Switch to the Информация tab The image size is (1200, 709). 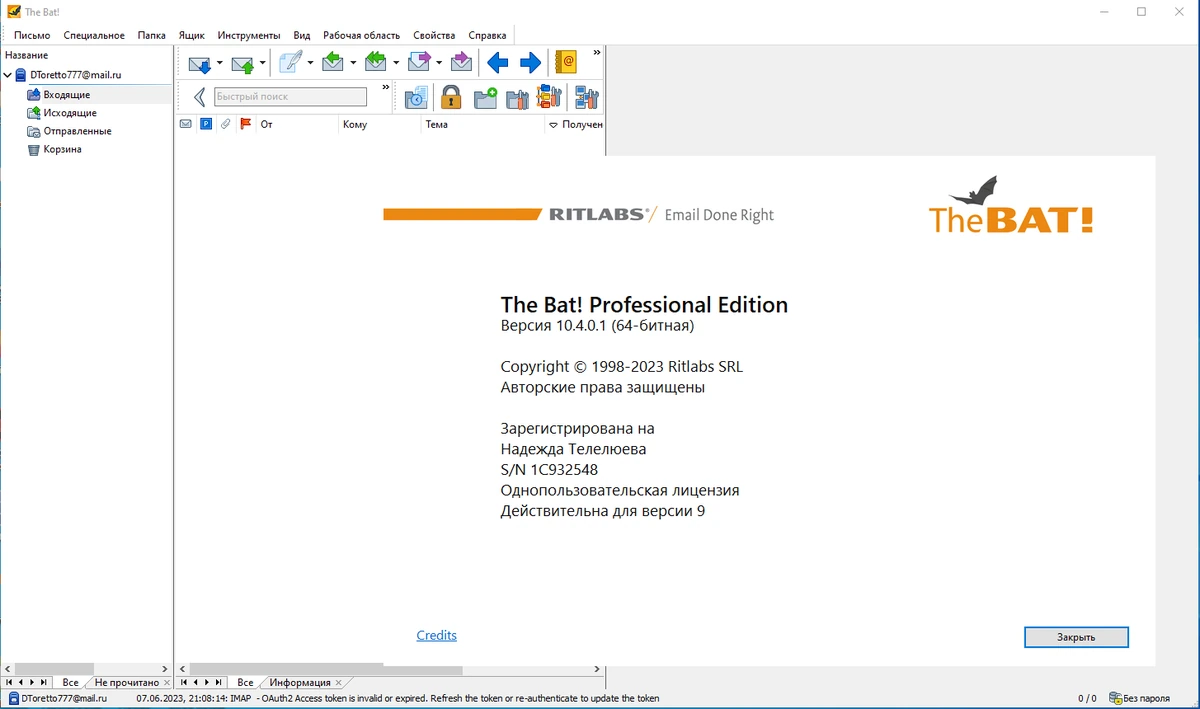(300, 682)
